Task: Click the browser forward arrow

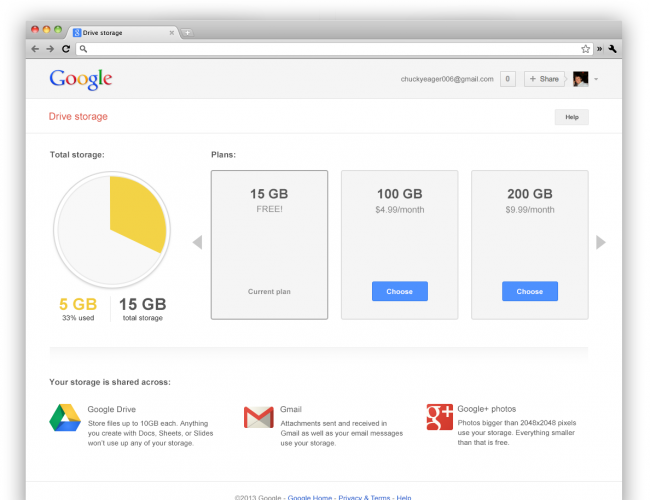Action: [x=50, y=49]
